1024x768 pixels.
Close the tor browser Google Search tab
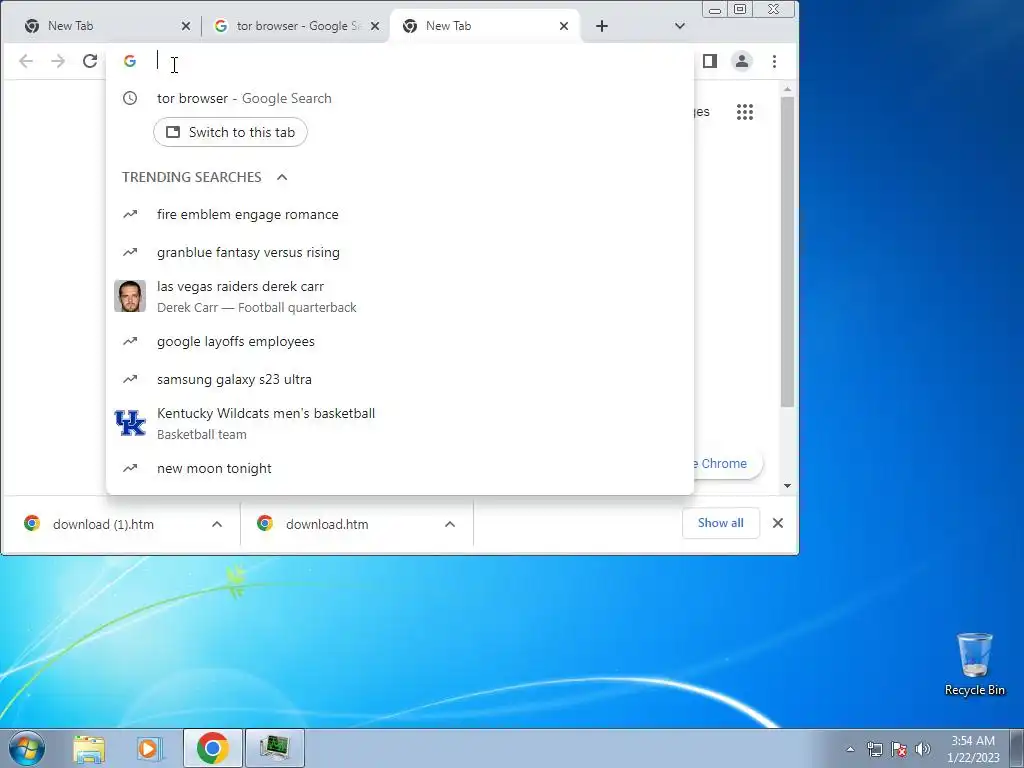coord(375,26)
